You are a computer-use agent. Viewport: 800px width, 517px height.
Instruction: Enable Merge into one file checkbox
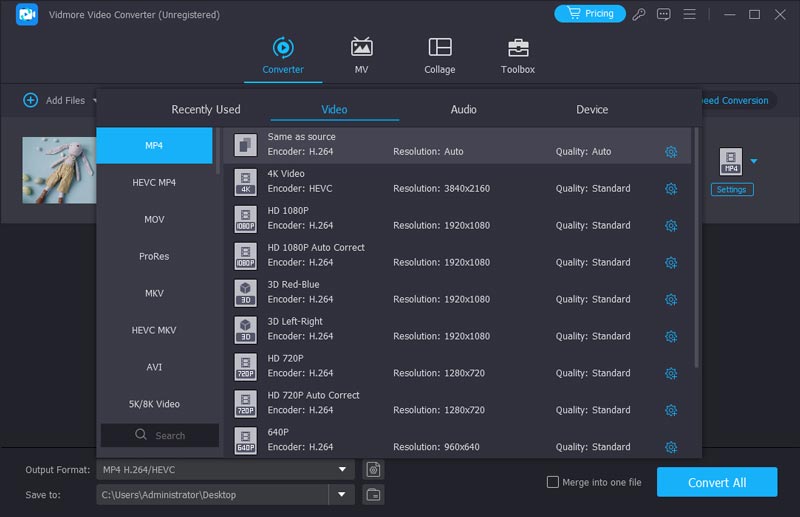(552, 482)
